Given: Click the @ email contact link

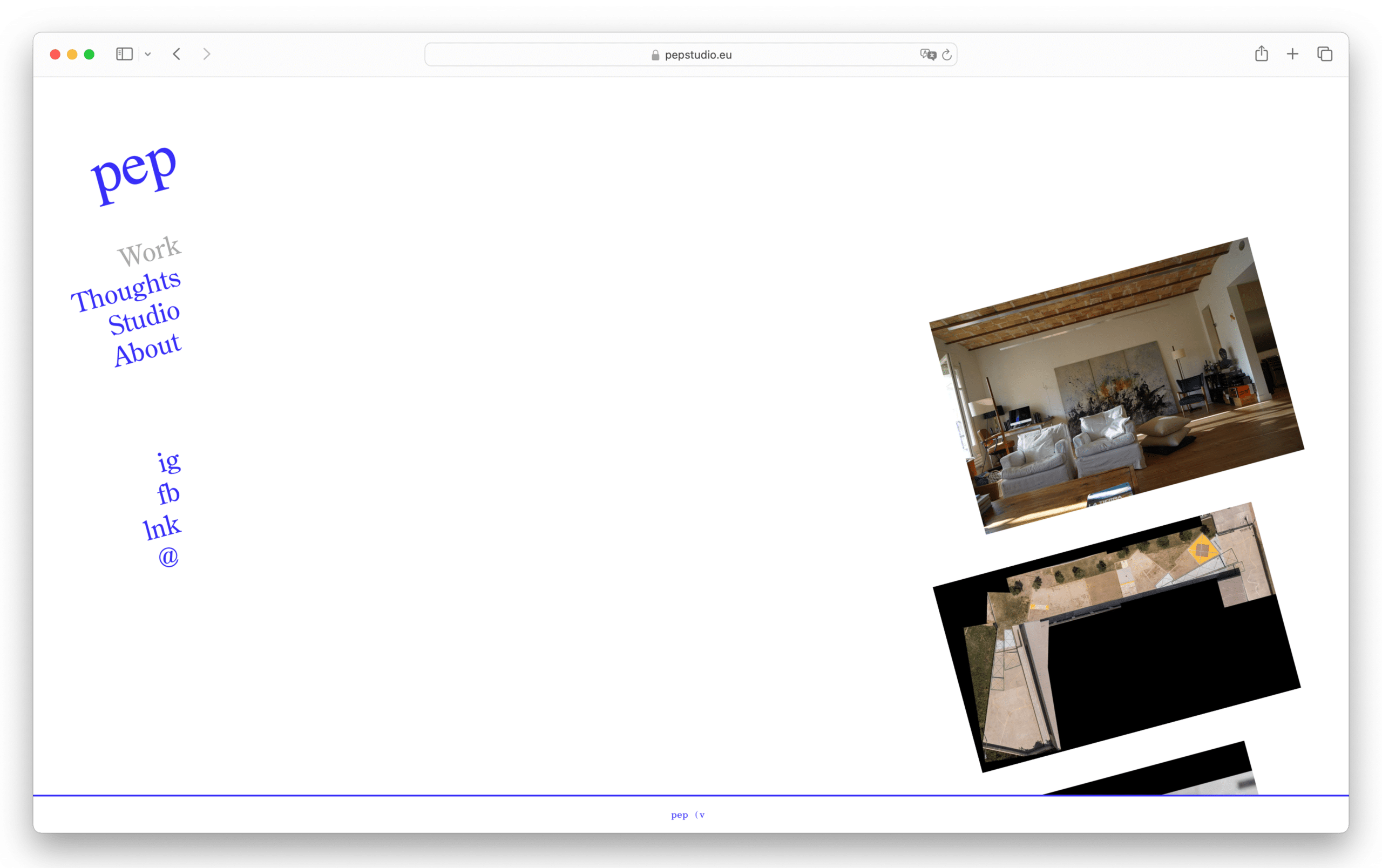Looking at the screenshot, I should [169, 557].
